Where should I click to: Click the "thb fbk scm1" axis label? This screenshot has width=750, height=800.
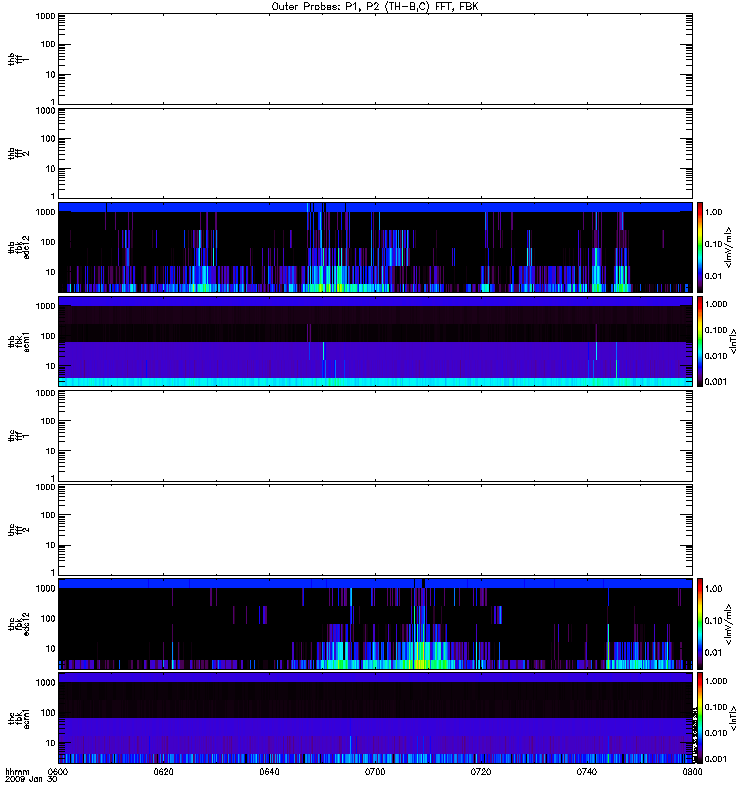[x=19, y=341]
